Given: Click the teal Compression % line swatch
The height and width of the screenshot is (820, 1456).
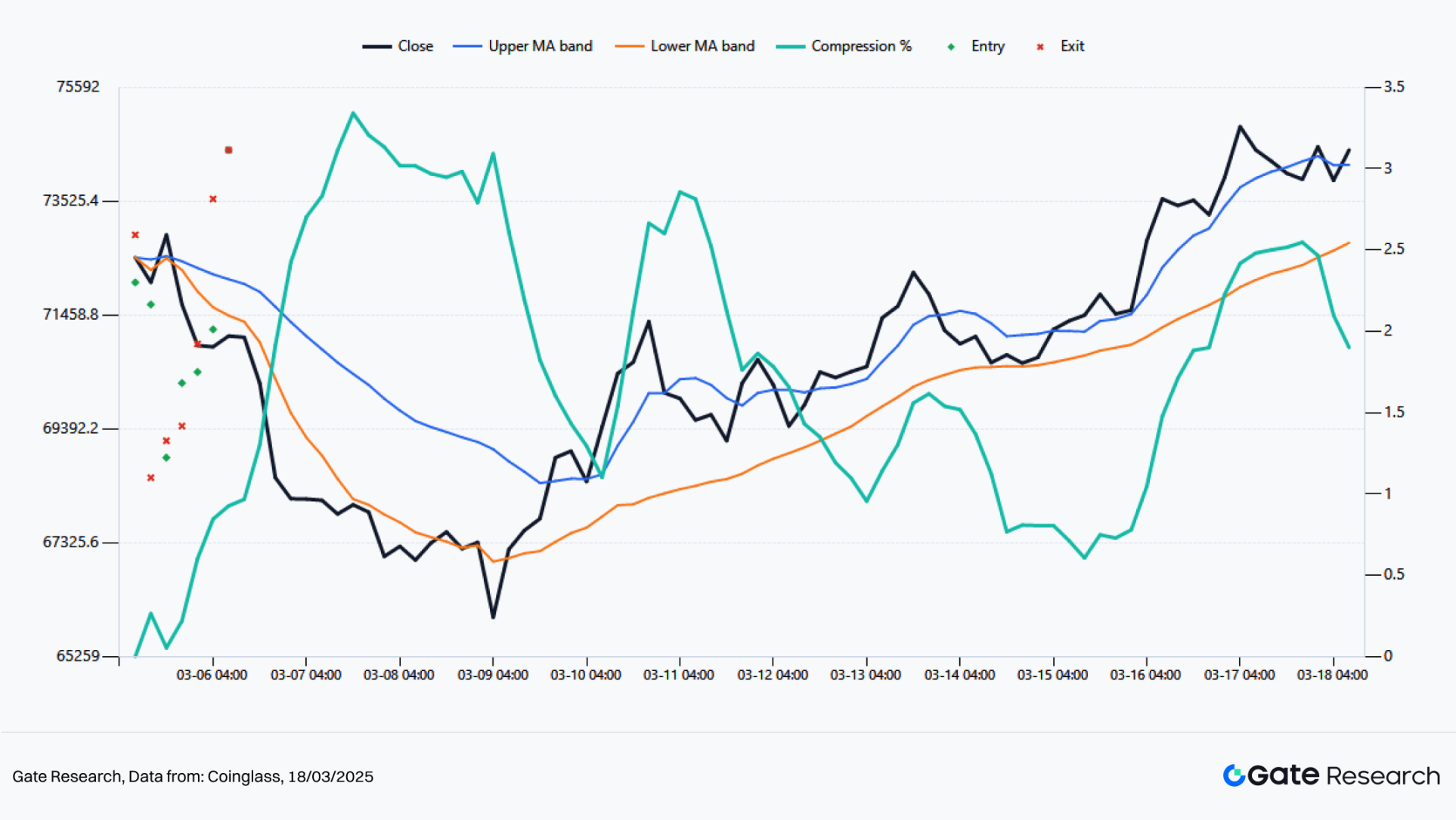Looking at the screenshot, I should [790, 47].
